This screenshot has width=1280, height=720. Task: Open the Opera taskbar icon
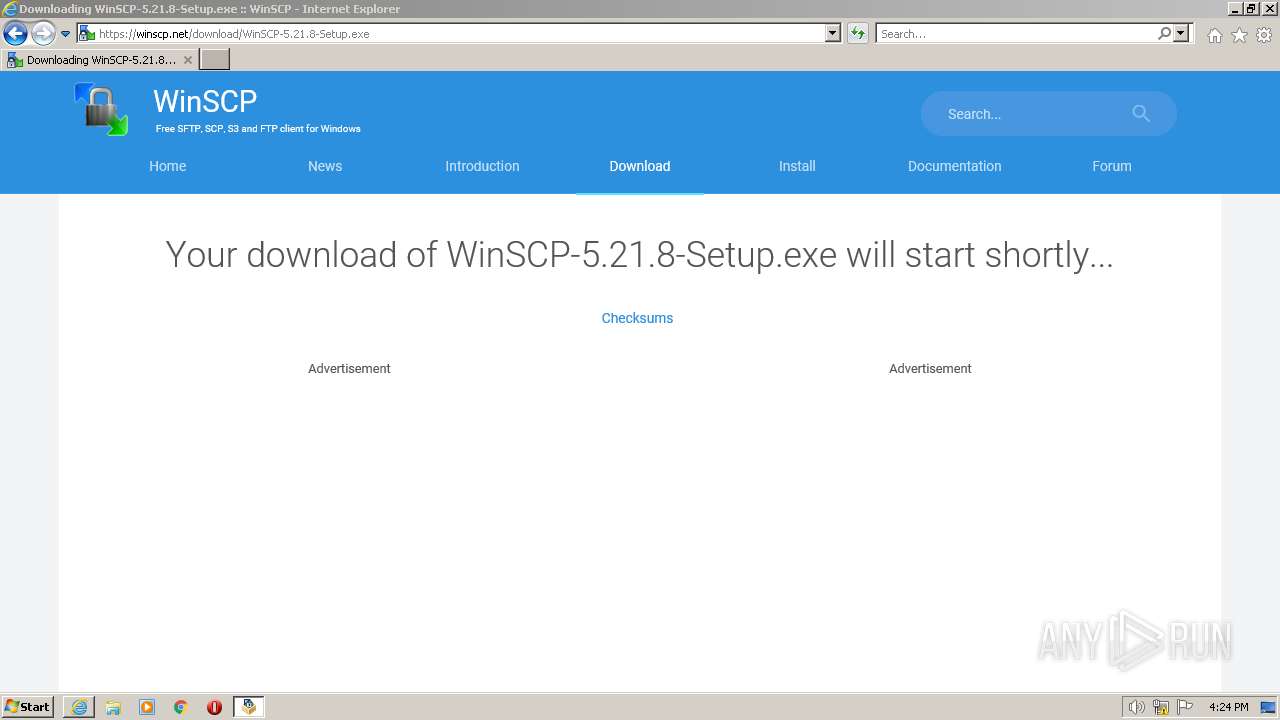[x=214, y=707]
